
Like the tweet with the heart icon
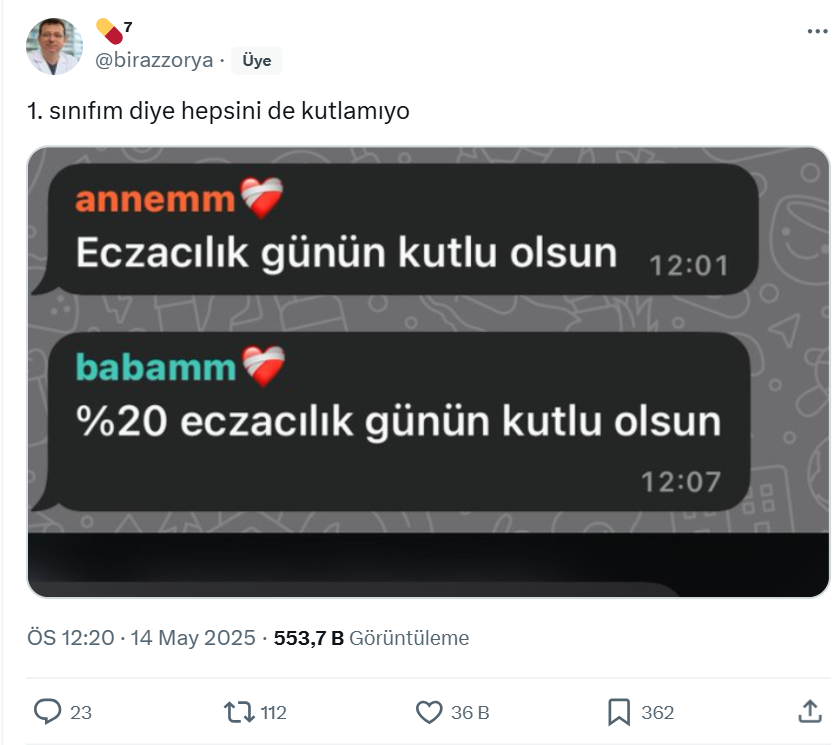[429, 712]
